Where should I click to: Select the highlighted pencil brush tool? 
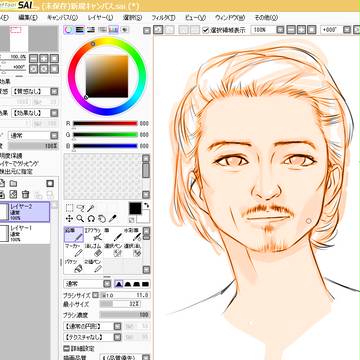tap(74, 235)
